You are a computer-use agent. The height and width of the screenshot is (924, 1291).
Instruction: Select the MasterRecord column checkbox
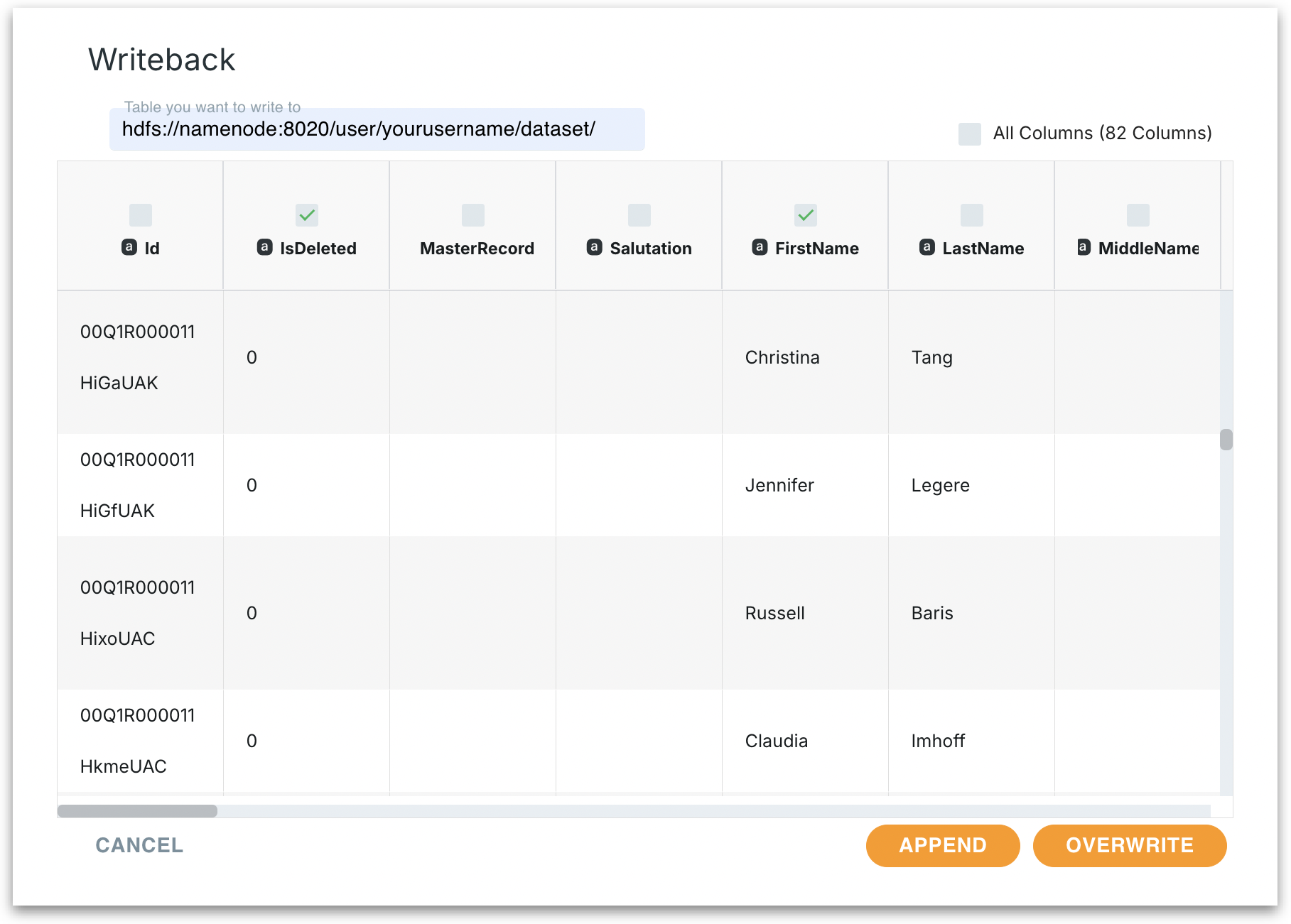click(473, 214)
